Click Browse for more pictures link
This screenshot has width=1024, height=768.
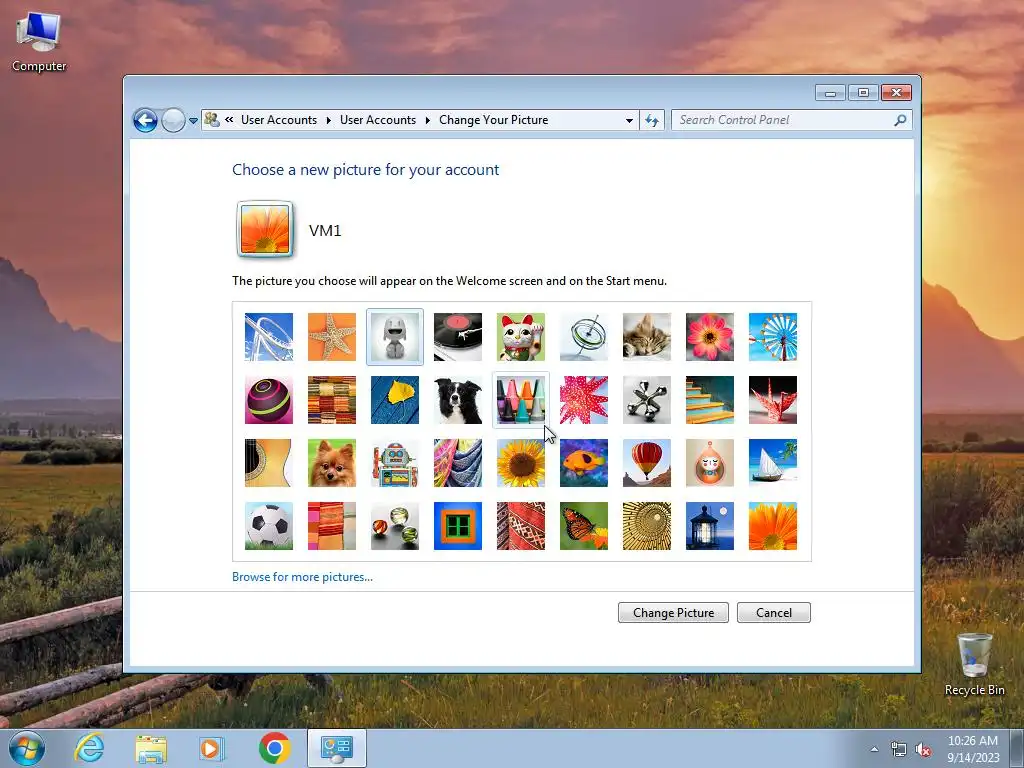pos(302,577)
